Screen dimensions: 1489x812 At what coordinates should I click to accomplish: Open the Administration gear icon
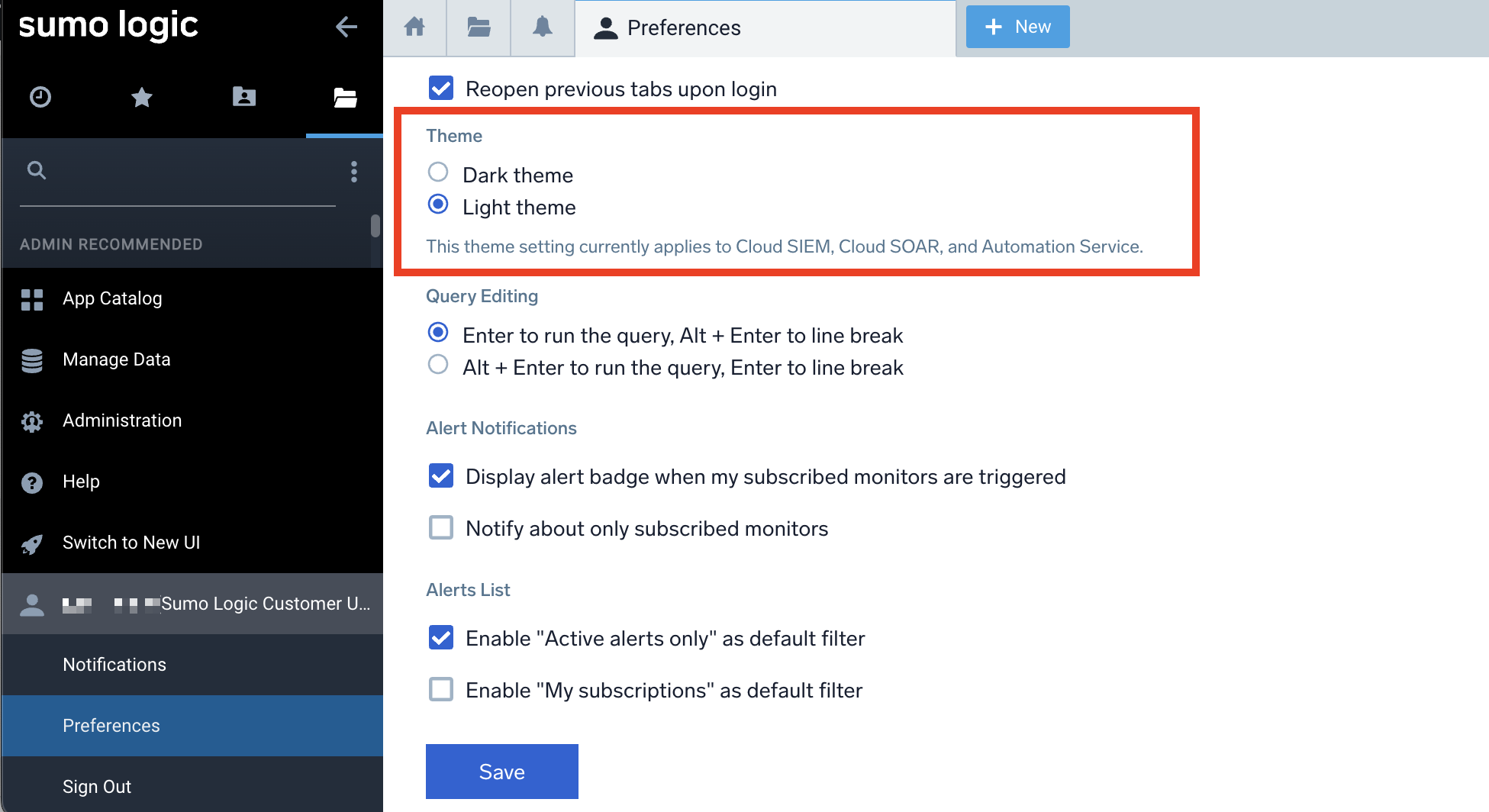point(31,420)
